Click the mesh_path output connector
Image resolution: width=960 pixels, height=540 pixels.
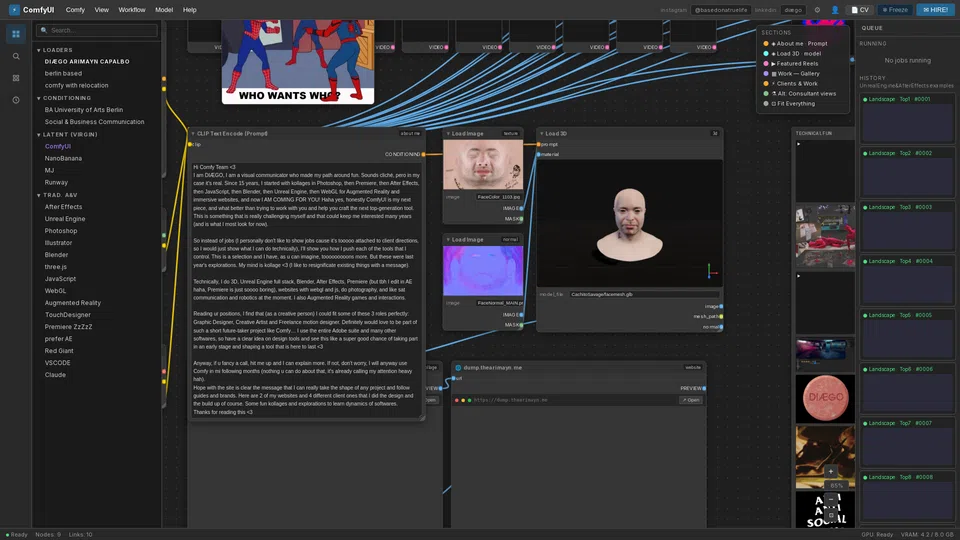[721, 317]
